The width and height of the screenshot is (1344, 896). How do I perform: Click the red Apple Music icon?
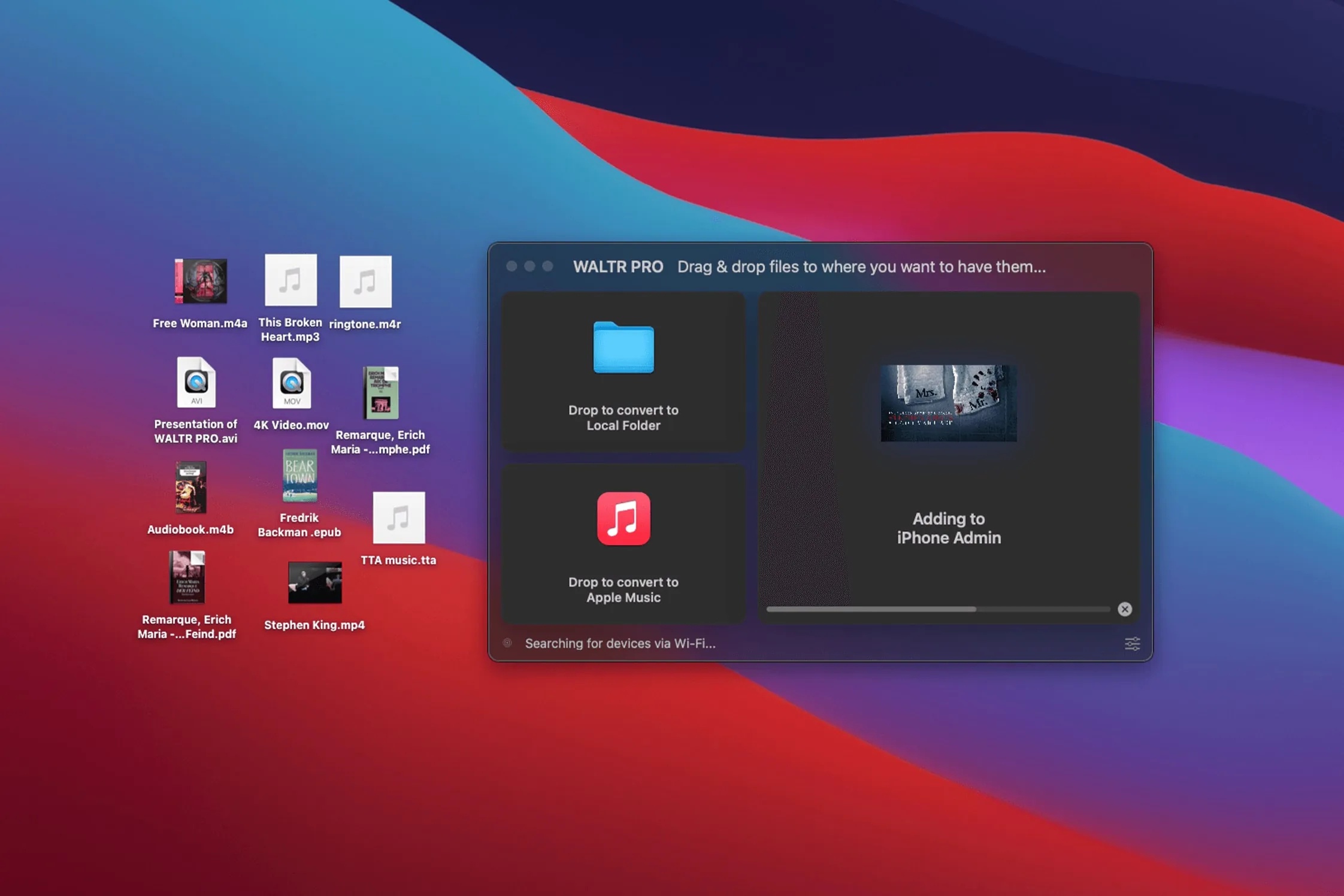(623, 519)
